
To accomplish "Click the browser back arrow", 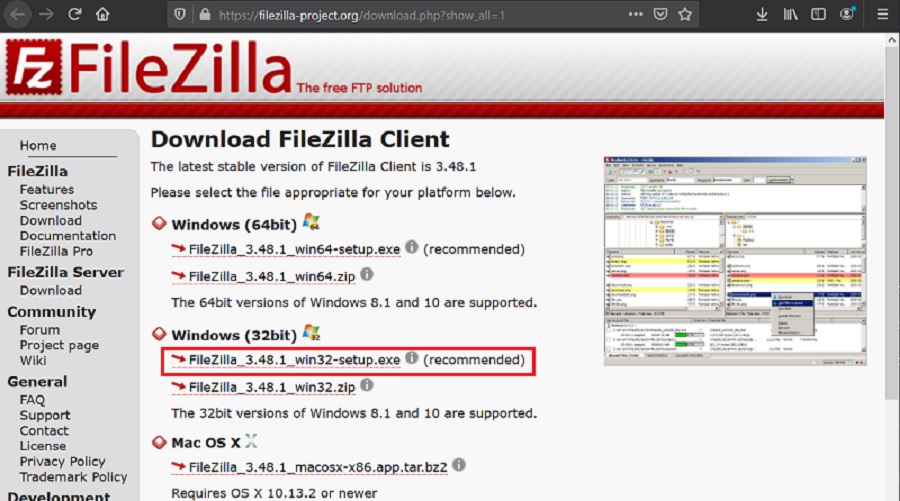I will (17, 14).
